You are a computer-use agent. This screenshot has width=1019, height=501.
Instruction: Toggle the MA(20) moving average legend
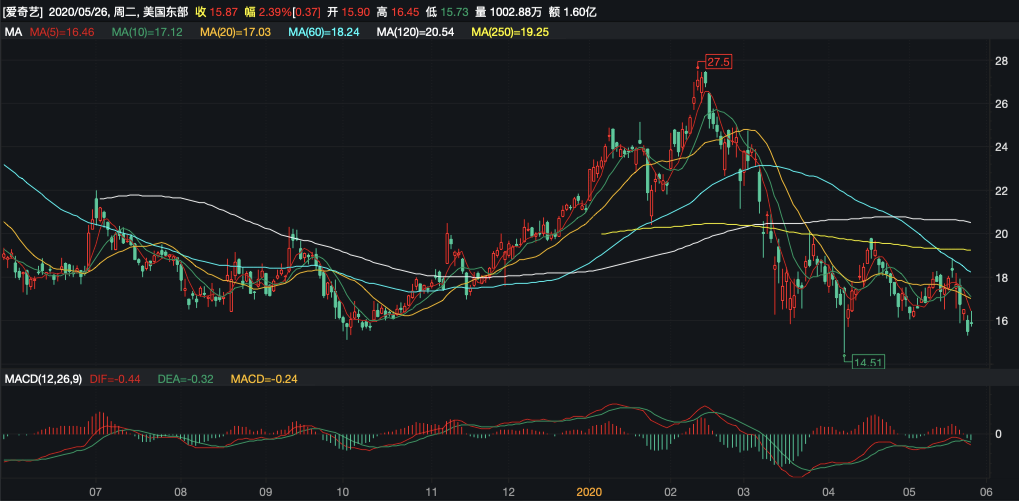click(237, 33)
